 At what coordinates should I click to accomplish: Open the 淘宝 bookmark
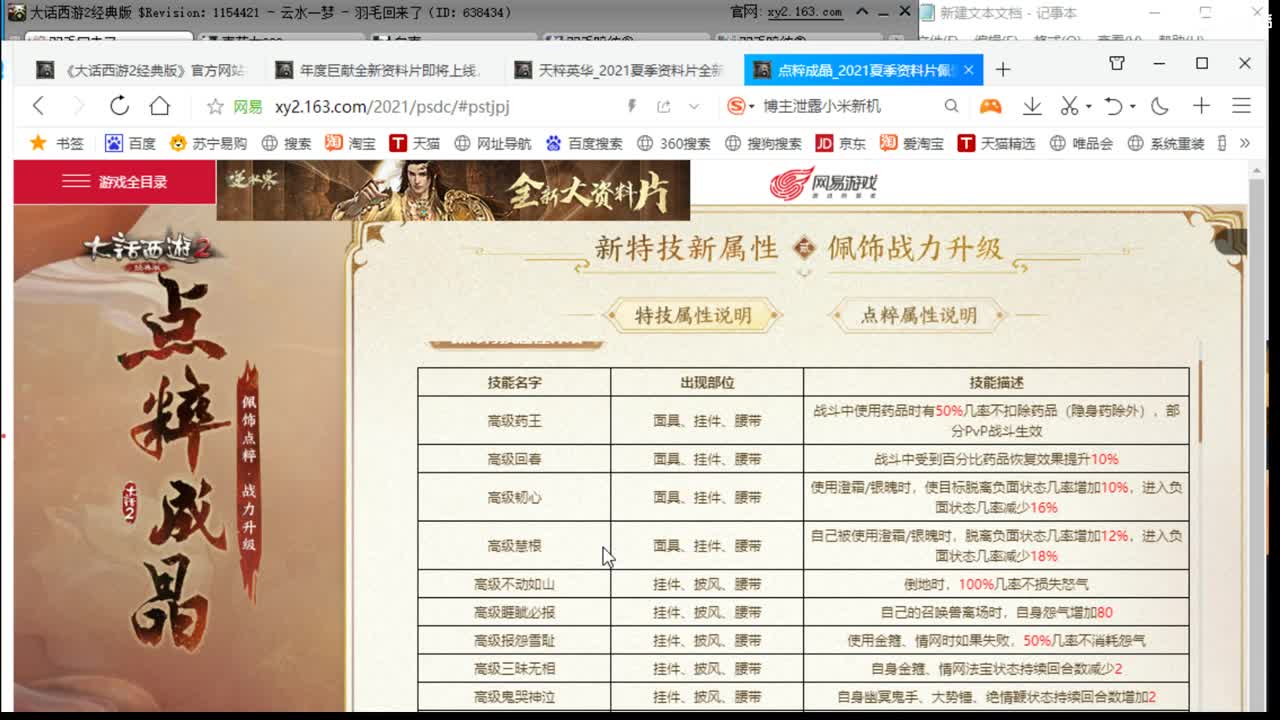pos(351,143)
